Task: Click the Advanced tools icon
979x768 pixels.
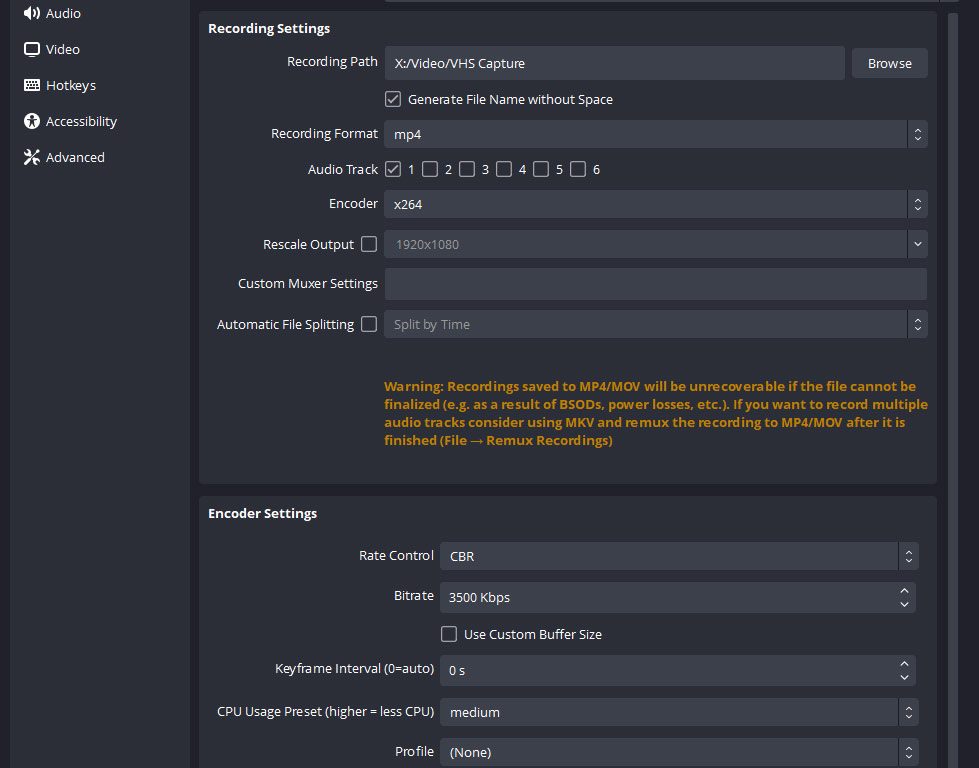Action: click(31, 157)
